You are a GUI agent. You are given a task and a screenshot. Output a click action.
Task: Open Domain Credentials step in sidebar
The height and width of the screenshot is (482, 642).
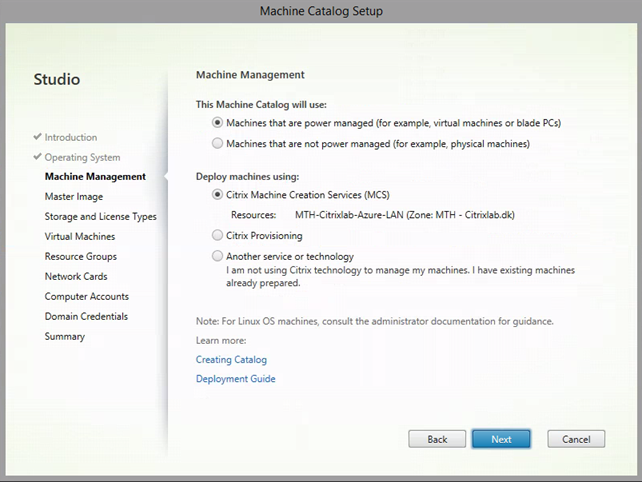[x=86, y=316]
